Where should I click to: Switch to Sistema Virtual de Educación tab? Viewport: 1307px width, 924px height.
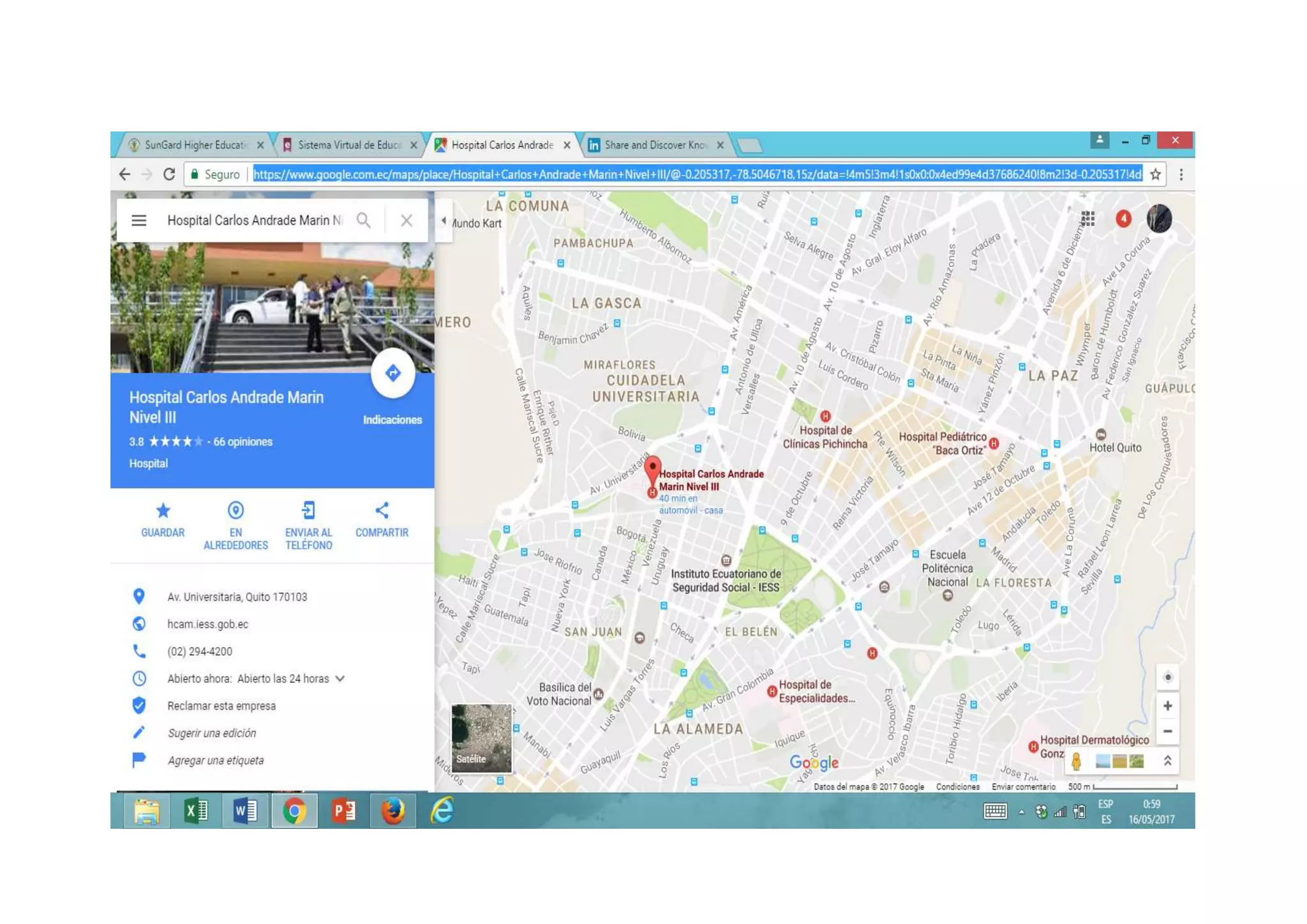349,145
